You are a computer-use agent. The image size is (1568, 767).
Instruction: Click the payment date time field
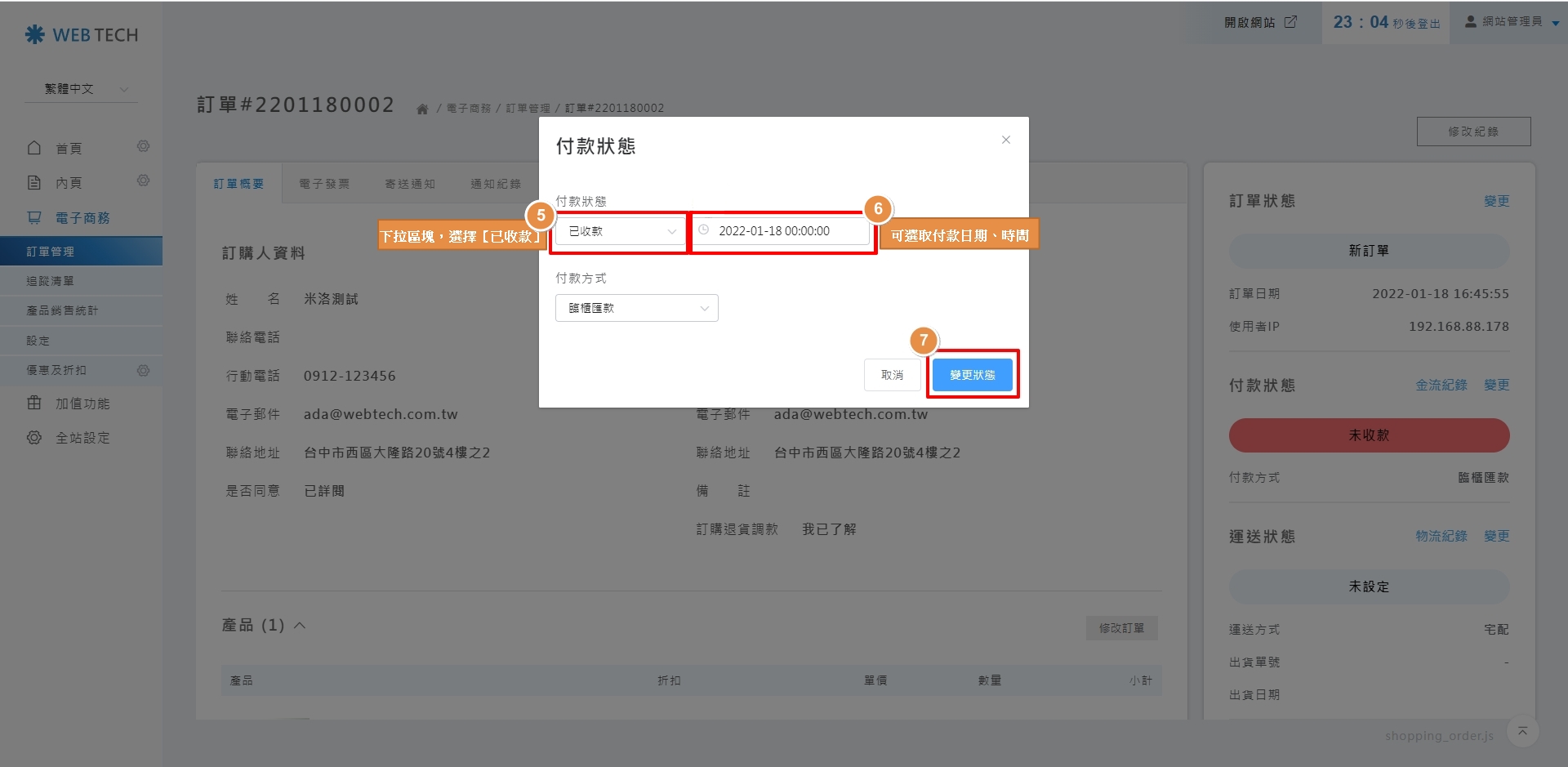(782, 231)
